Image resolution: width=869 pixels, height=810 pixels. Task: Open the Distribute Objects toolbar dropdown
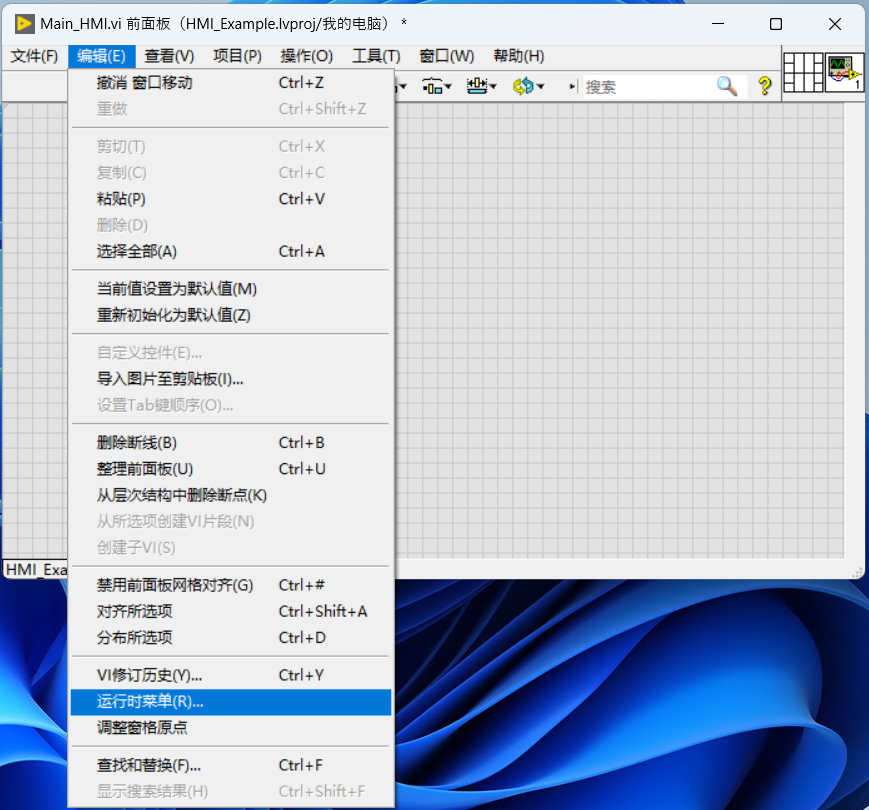pyautogui.click(x=437, y=86)
